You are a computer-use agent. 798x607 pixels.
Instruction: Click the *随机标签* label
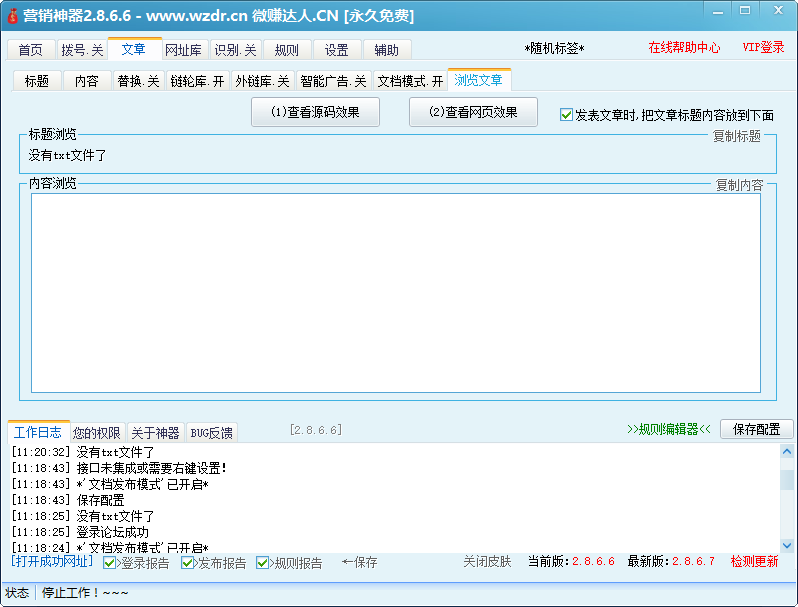(554, 48)
